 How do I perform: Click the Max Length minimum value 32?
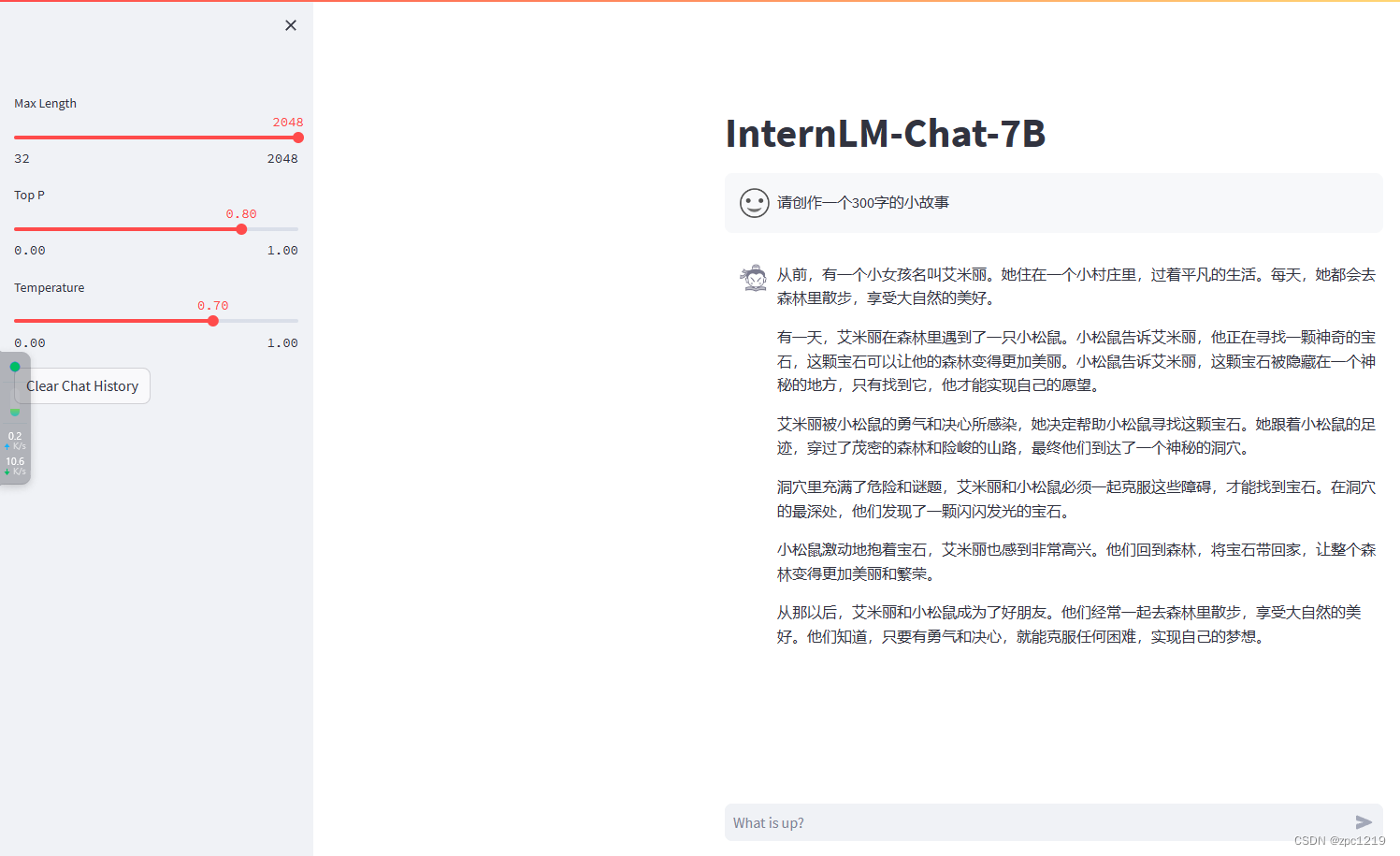coord(22,159)
